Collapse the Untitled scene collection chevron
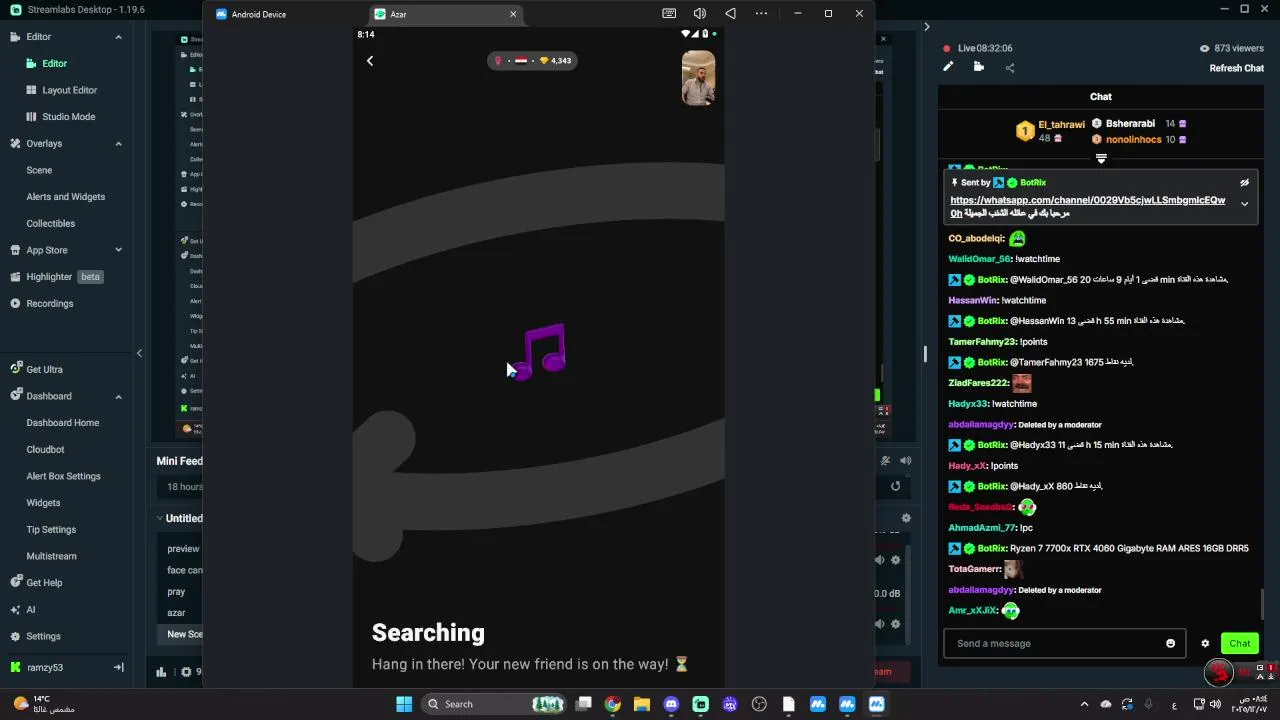The height and width of the screenshot is (720, 1280). tap(159, 518)
